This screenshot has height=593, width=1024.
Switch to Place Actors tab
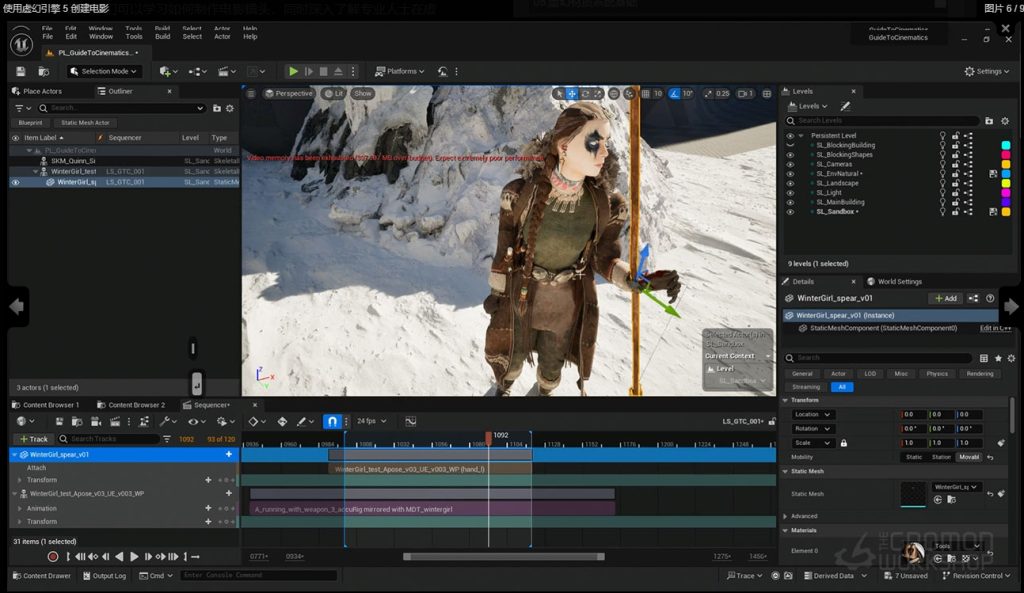(x=37, y=91)
